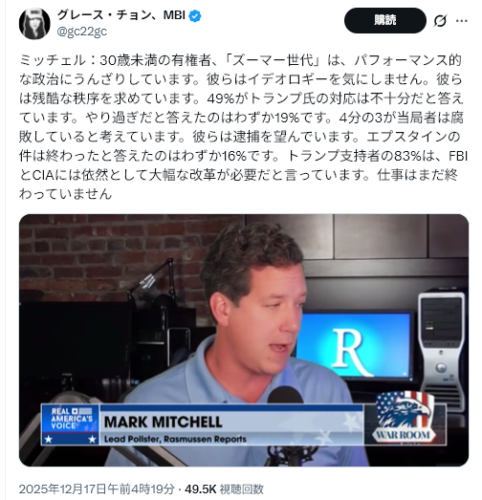This screenshot has width=482, height=500.
Task: Open the three-dot more options menu
Action: pos(462,21)
